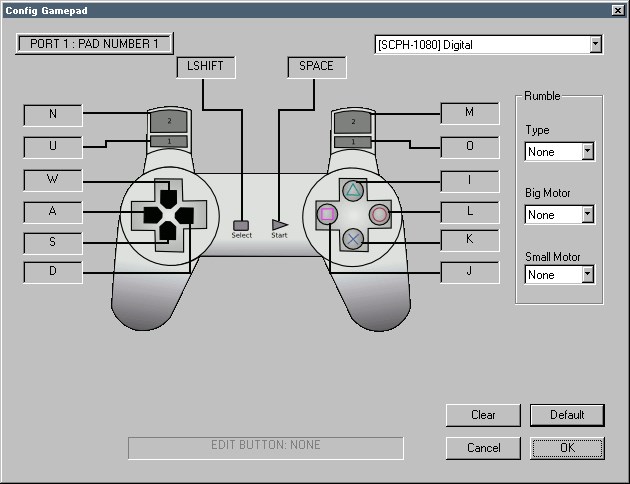
Task: Edit the D key binding box
Action: pyautogui.click(x=53, y=272)
